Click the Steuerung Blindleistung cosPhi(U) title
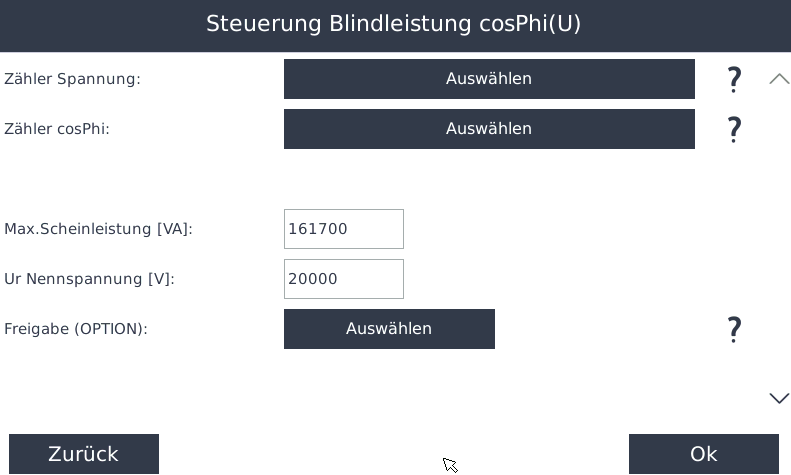Image resolution: width=791 pixels, height=475 pixels. (393, 24)
